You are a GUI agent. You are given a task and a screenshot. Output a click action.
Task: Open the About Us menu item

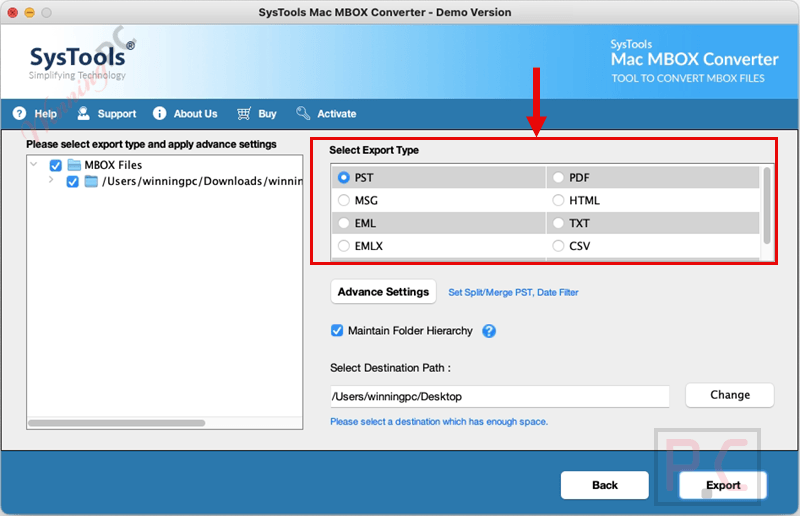coord(195,114)
